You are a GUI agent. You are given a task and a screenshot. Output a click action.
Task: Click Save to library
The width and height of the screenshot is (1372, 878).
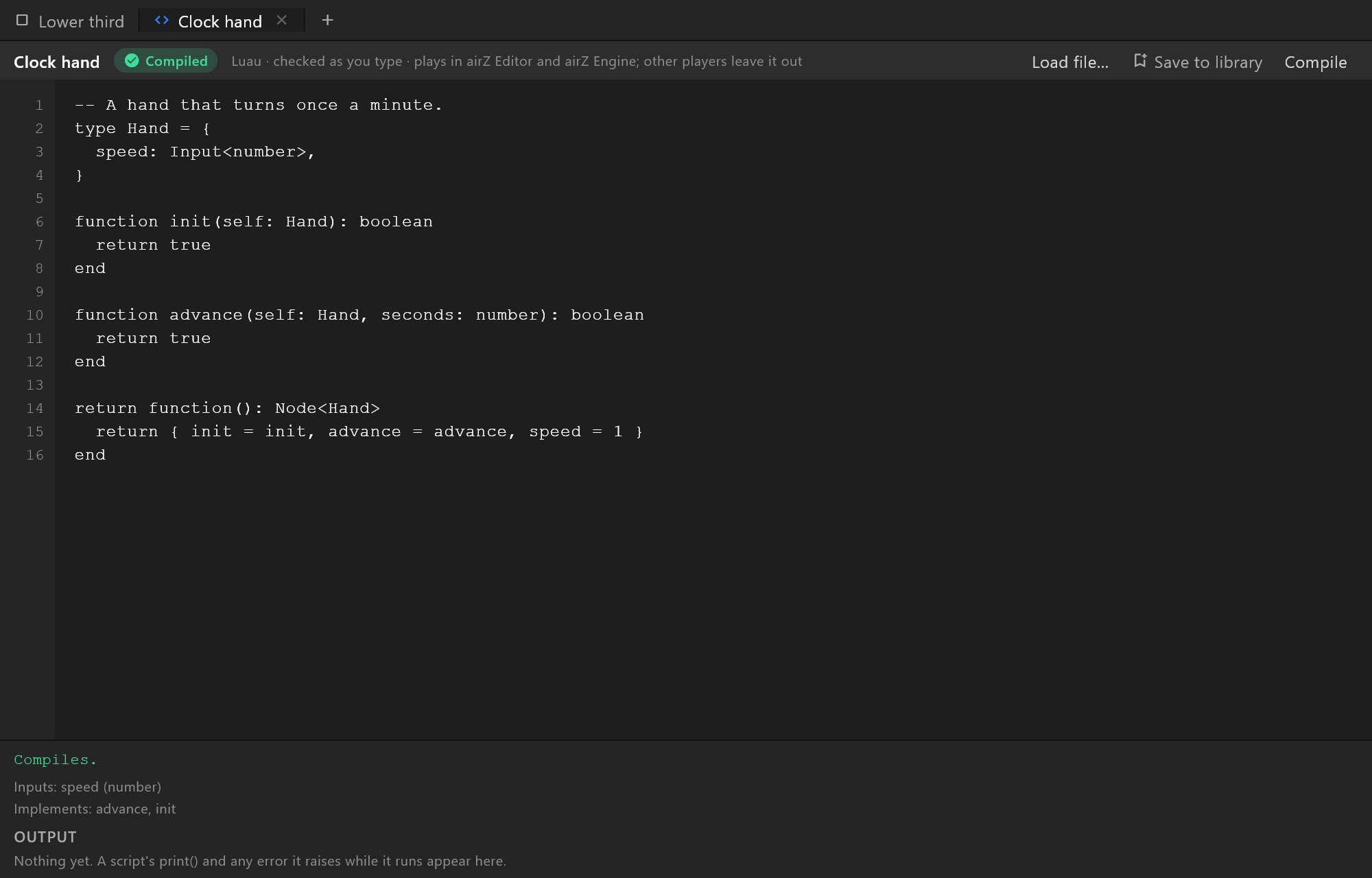[1197, 62]
